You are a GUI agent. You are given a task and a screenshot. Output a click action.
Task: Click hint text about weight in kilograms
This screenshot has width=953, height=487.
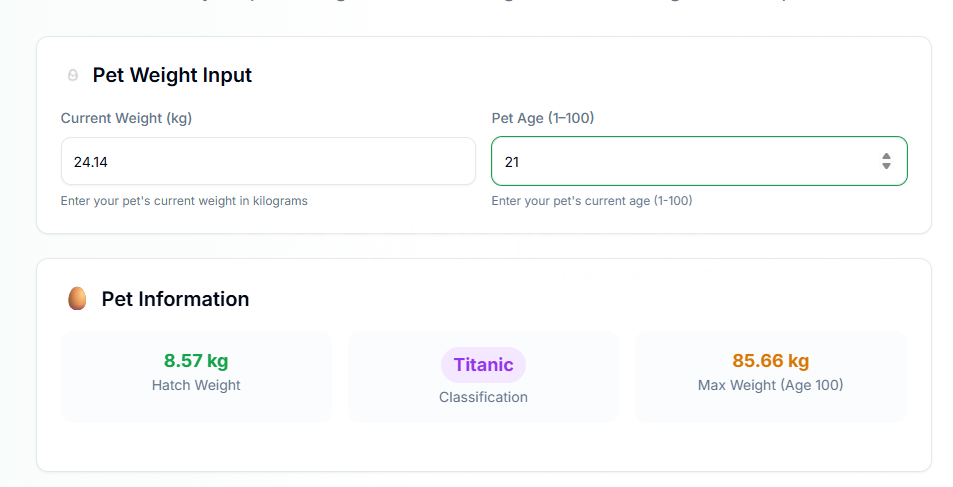point(184,201)
